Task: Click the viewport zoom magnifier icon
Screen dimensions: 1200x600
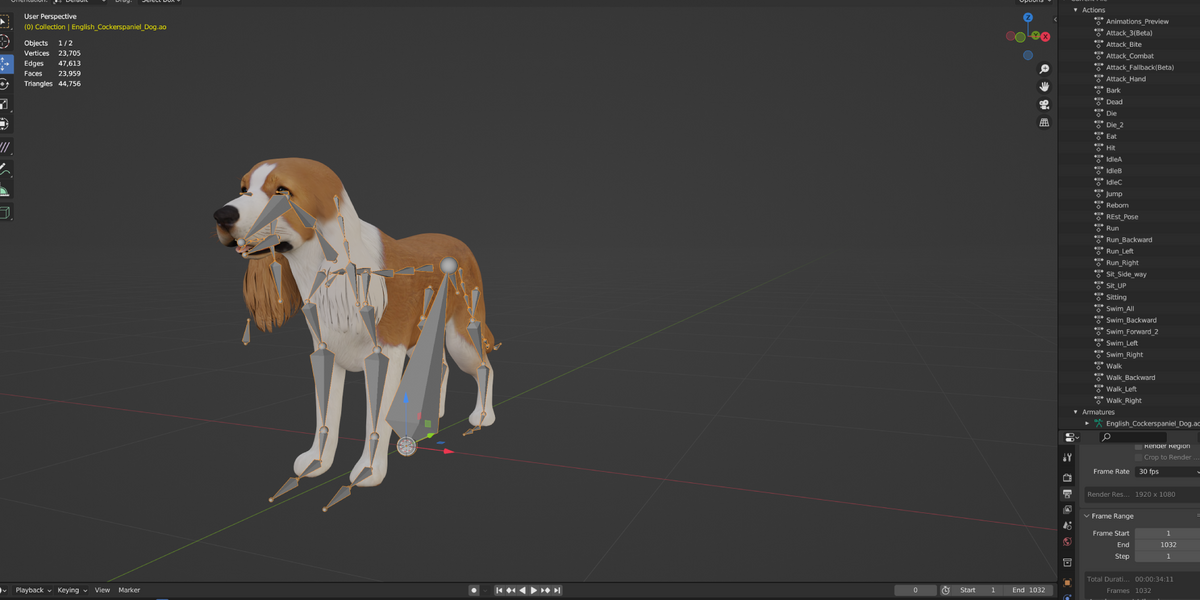Action: 1044,69
